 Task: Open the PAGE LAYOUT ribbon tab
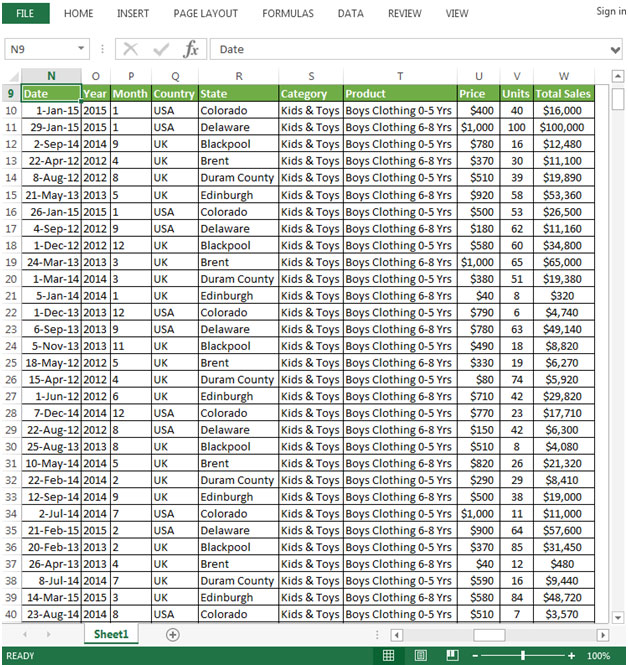206,14
